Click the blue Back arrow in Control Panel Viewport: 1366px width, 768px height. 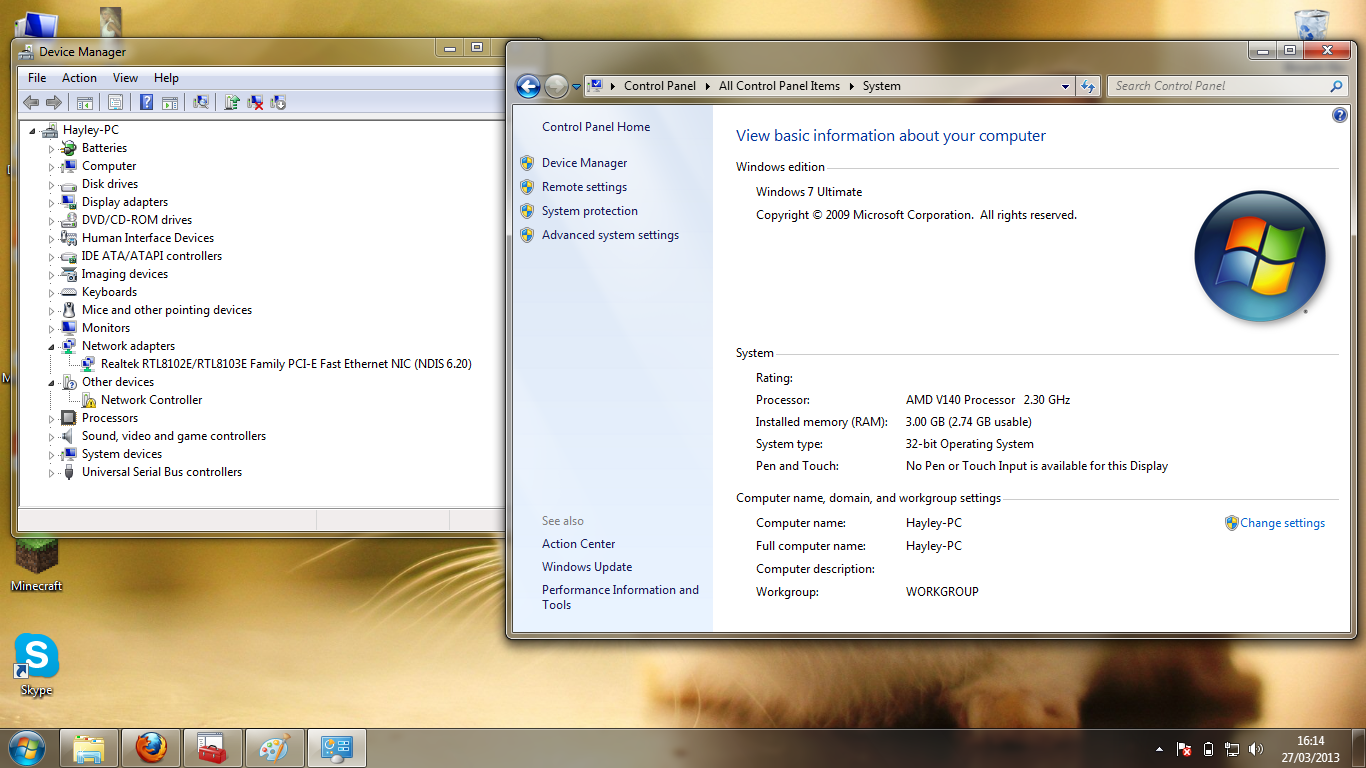528,87
